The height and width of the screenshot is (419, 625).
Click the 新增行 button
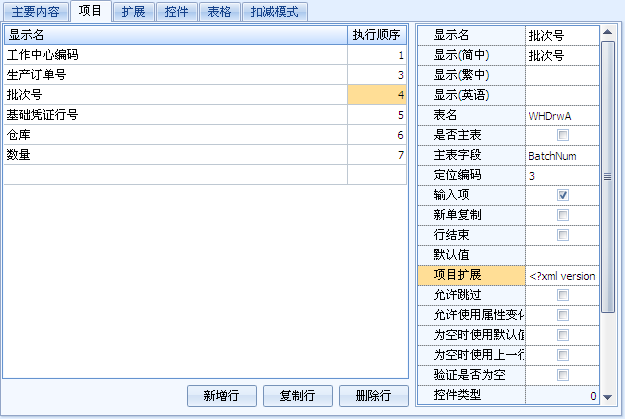click(221, 396)
